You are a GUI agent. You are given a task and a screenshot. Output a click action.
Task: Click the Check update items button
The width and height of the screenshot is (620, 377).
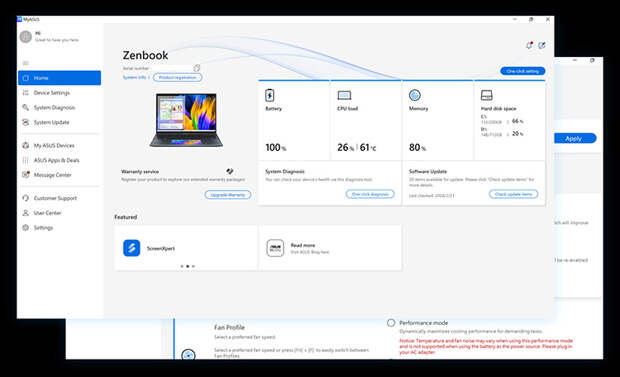(x=513, y=194)
